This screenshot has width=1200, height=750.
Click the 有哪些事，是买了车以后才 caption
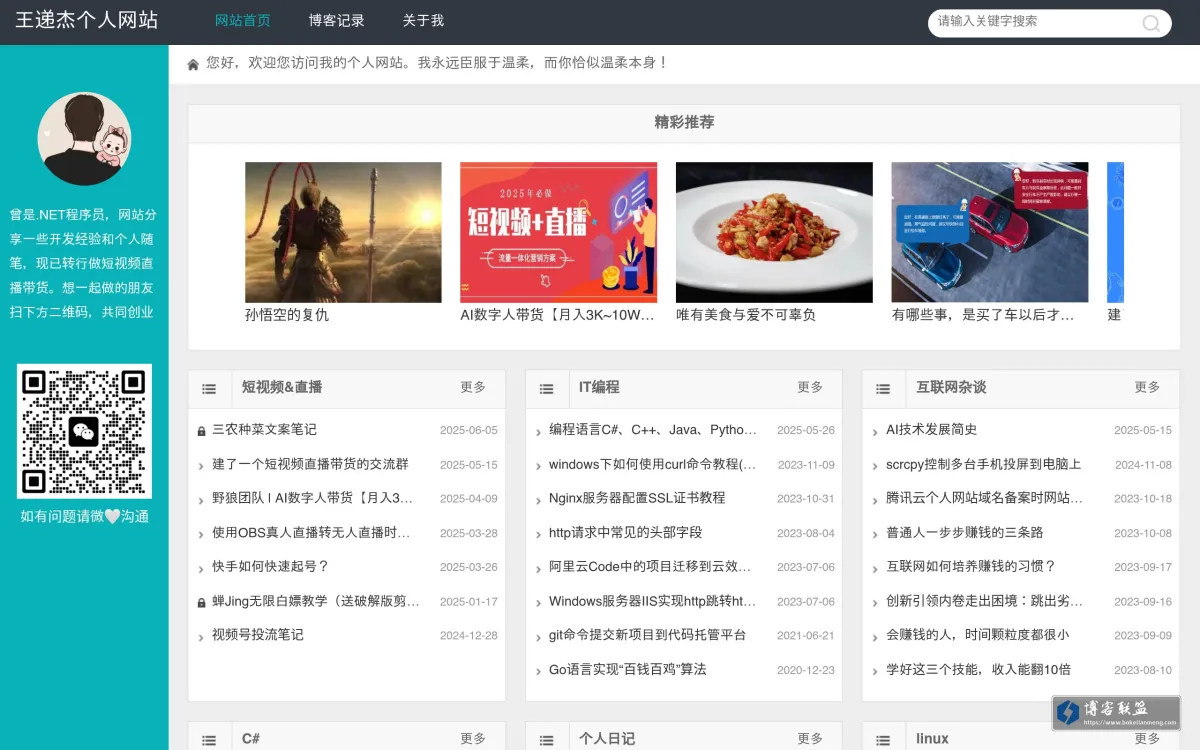click(x=983, y=315)
